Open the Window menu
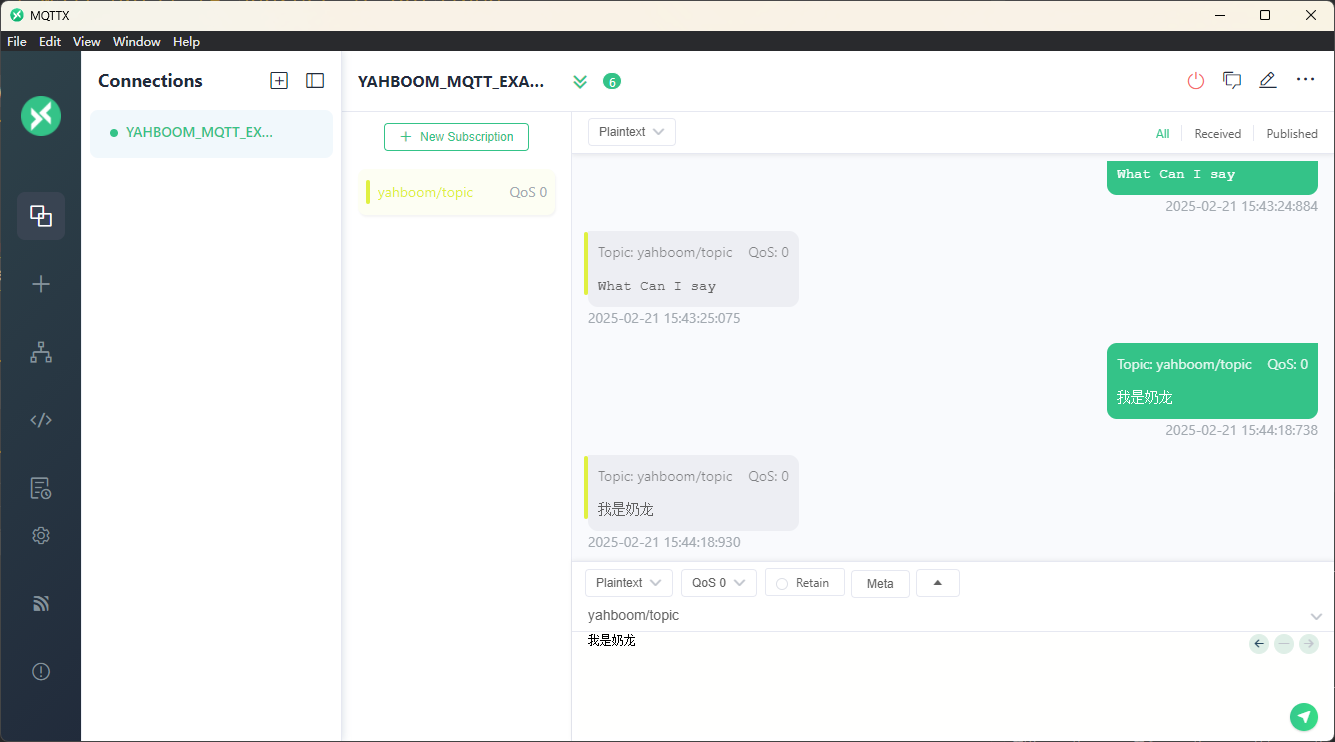Image resolution: width=1335 pixels, height=742 pixels. click(137, 42)
